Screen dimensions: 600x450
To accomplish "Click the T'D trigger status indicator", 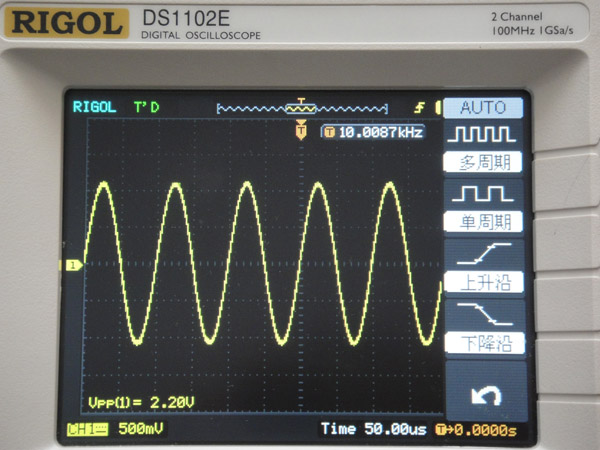I will pos(147,107).
